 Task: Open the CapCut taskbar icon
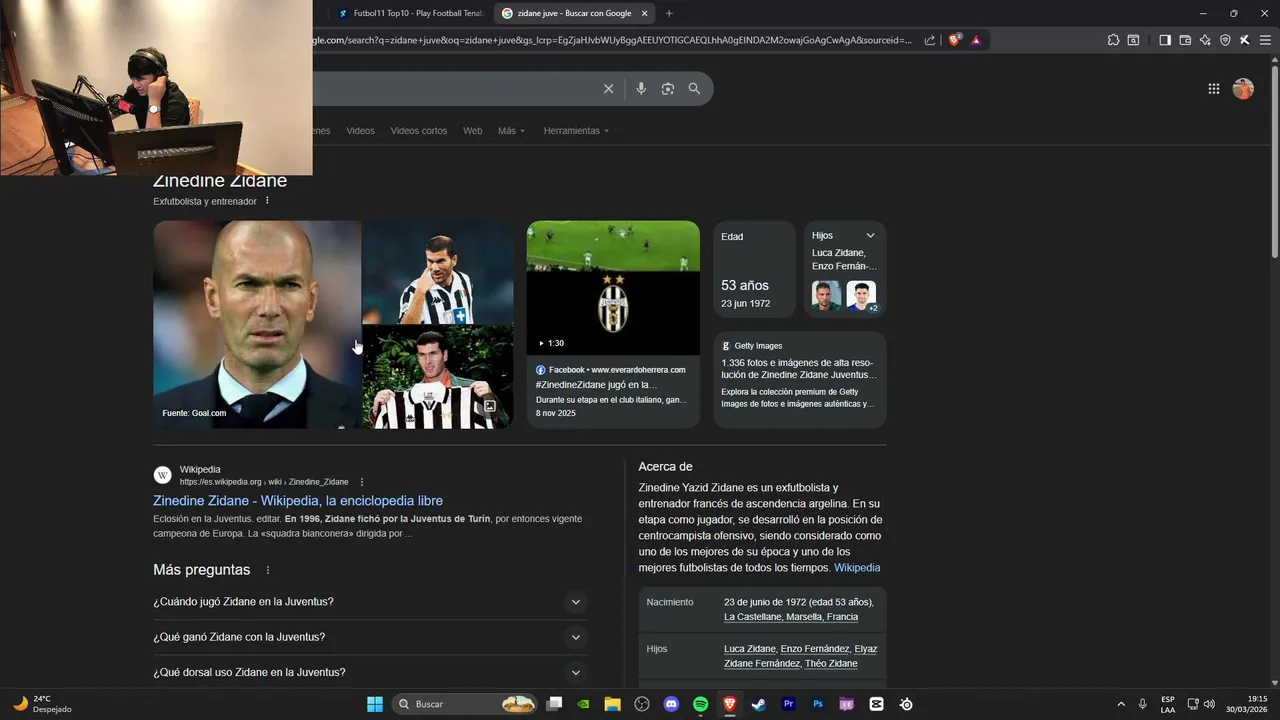877,704
